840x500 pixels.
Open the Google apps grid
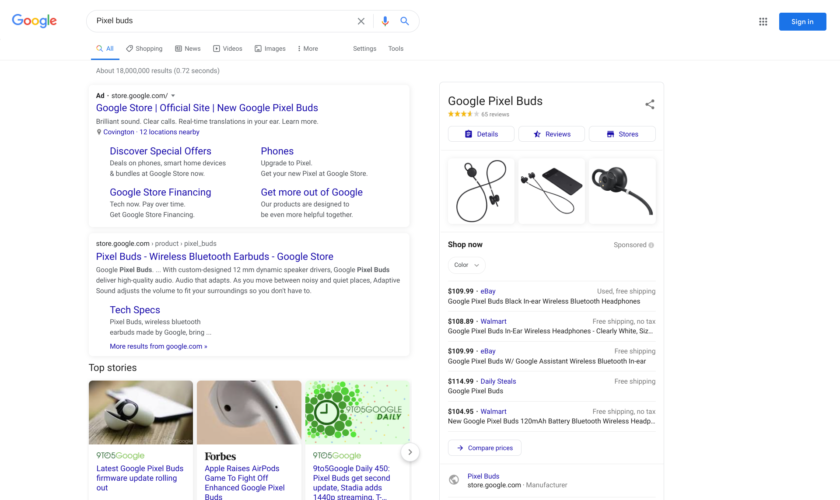(x=763, y=21)
